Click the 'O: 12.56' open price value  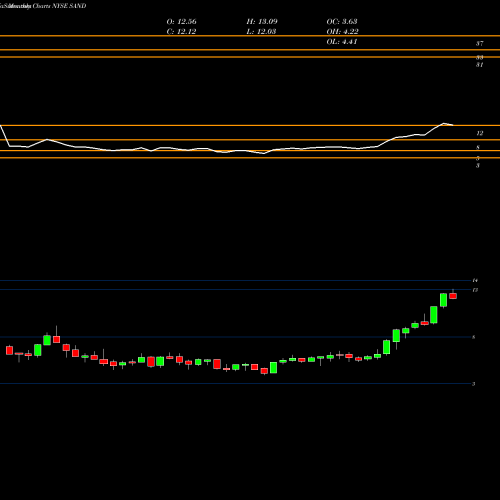coord(181,22)
